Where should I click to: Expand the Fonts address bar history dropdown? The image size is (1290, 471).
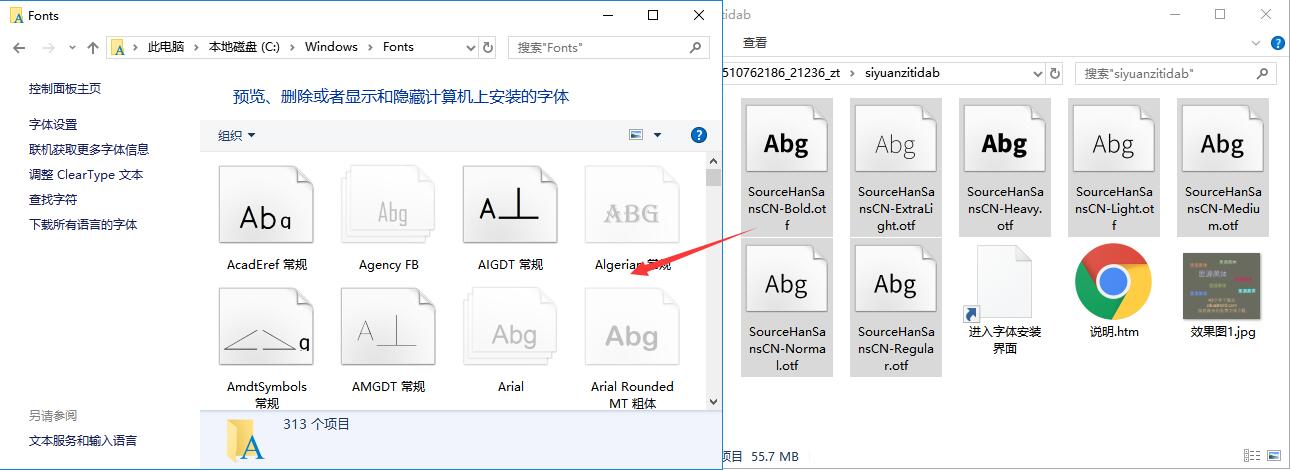pyautogui.click(x=471, y=47)
